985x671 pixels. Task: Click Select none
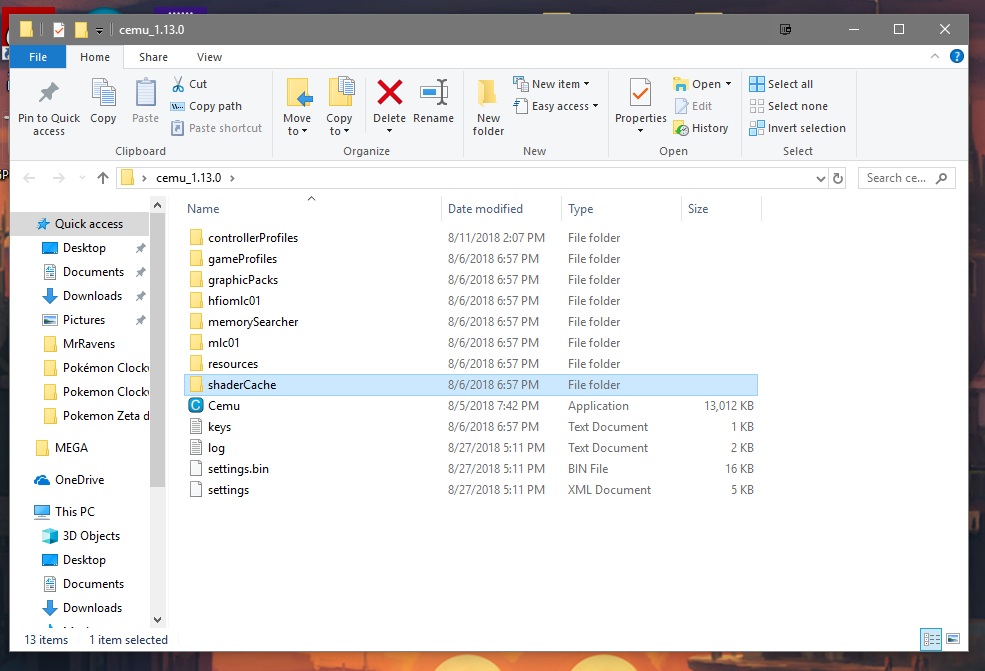788,106
